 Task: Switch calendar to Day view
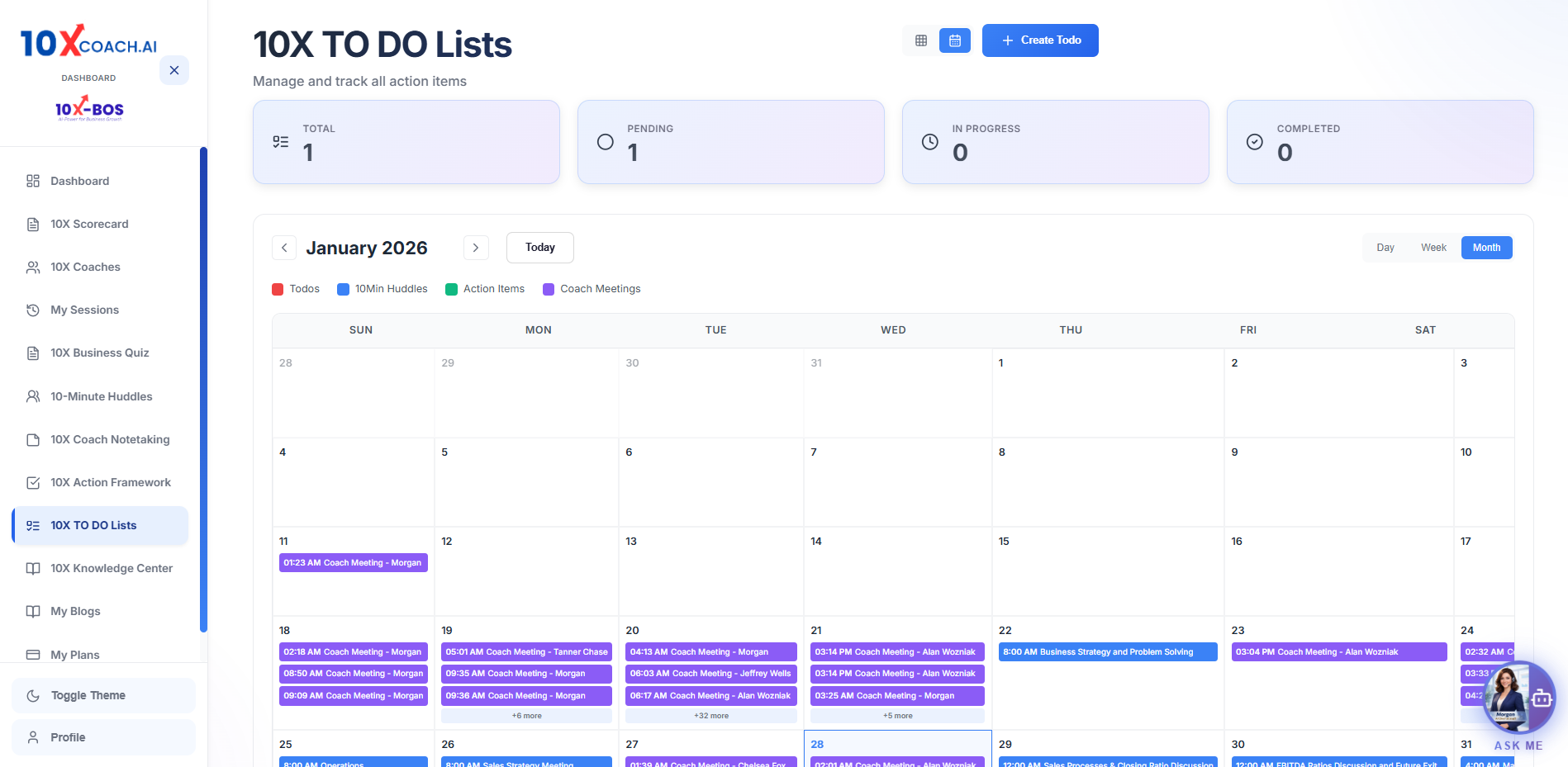click(x=1385, y=248)
